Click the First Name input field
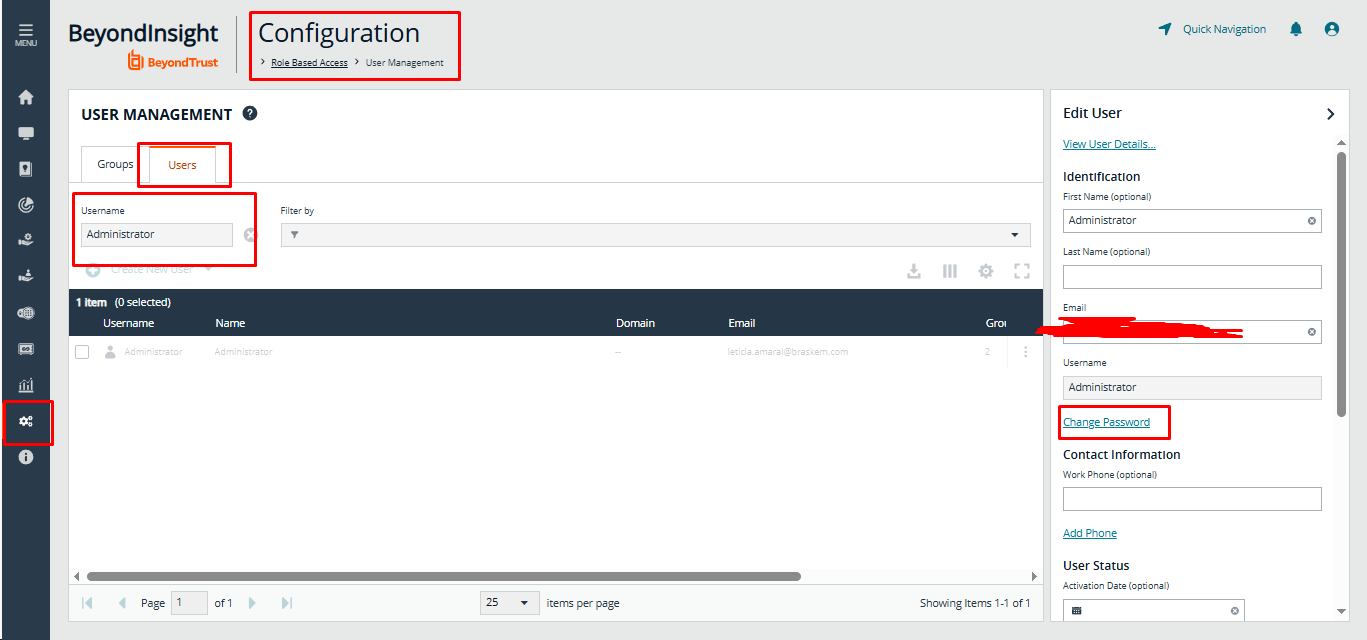 point(1192,220)
